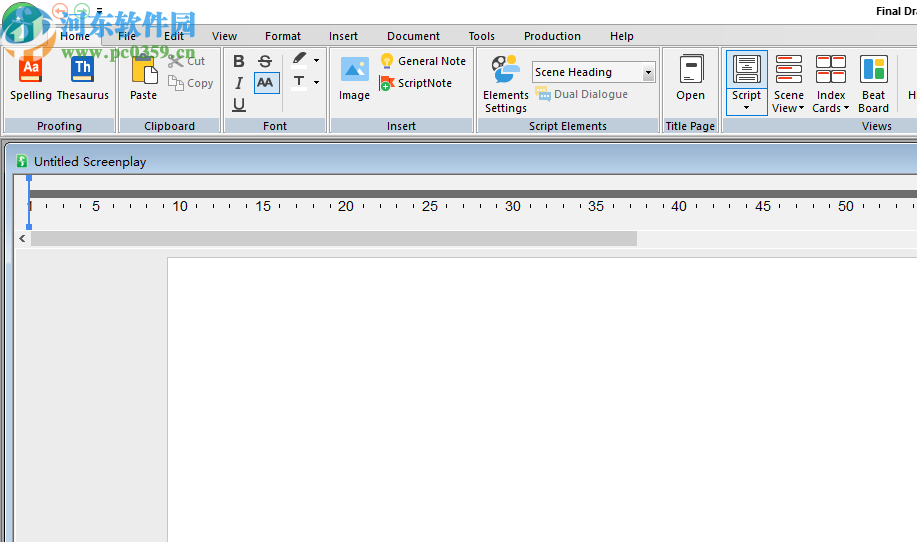Toggle Italic formatting
This screenshot has width=917, height=542.
pyautogui.click(x=239, y=83)
